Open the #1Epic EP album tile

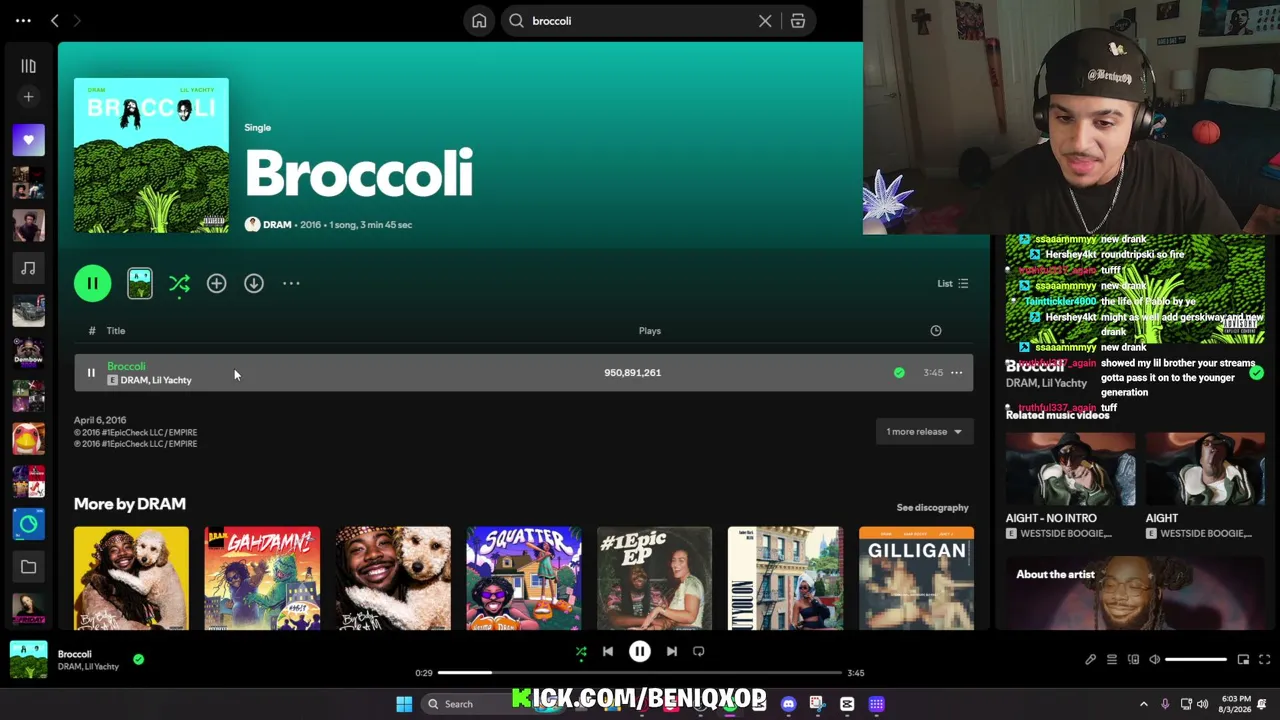(654, 579)
